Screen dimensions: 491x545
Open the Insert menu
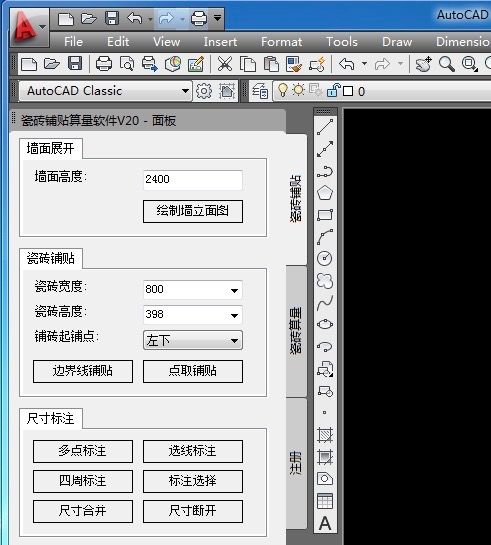tap(220, 42)
